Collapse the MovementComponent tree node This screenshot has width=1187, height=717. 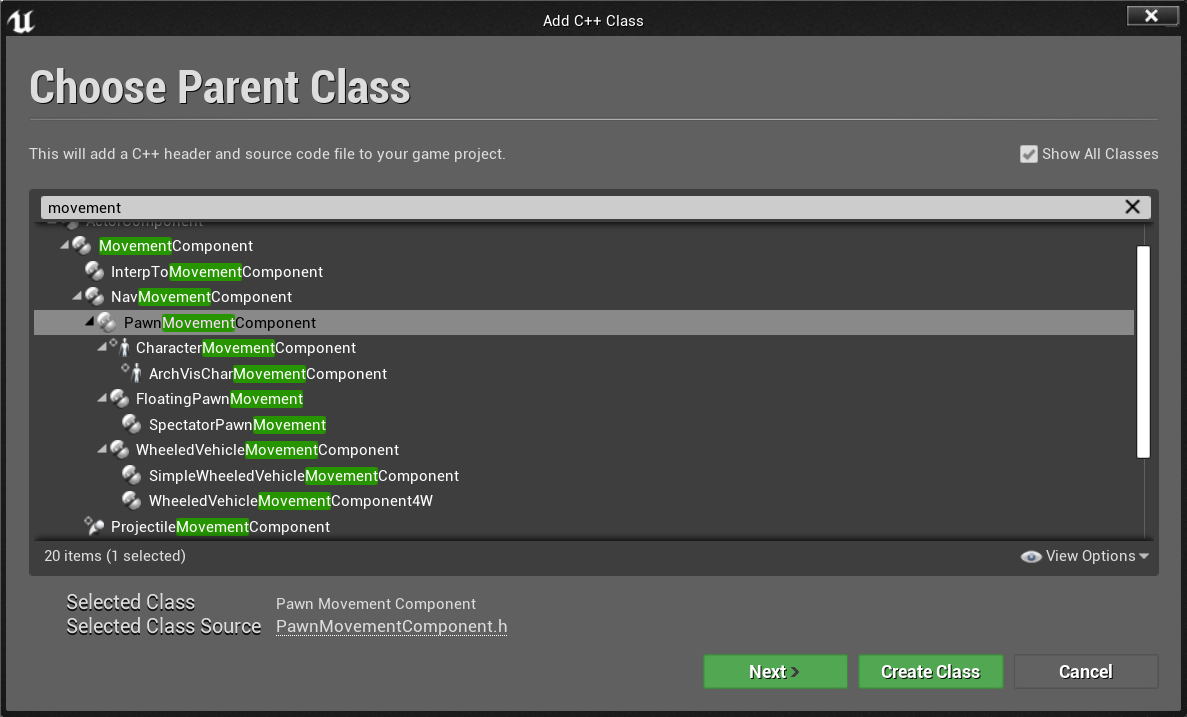click(64, 245)
